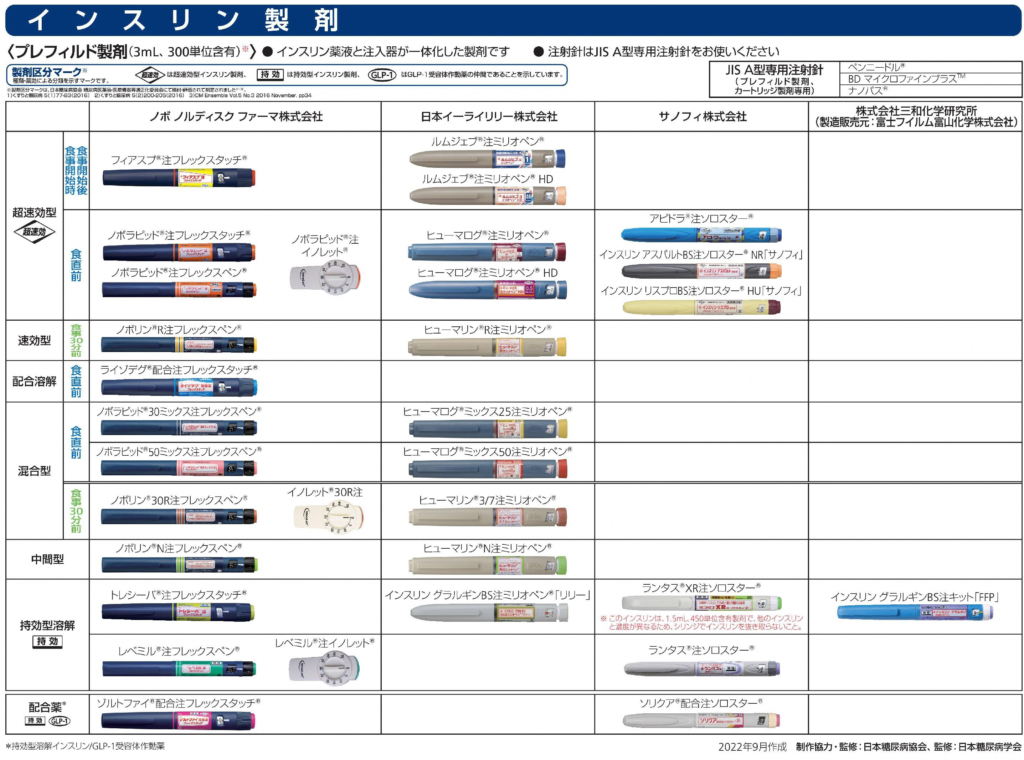Viewport: 1024px width, 760px height.
Task: Select the インスリン アスパルトBS注ソロスター NR pen image
Action: tap(701, 271)
